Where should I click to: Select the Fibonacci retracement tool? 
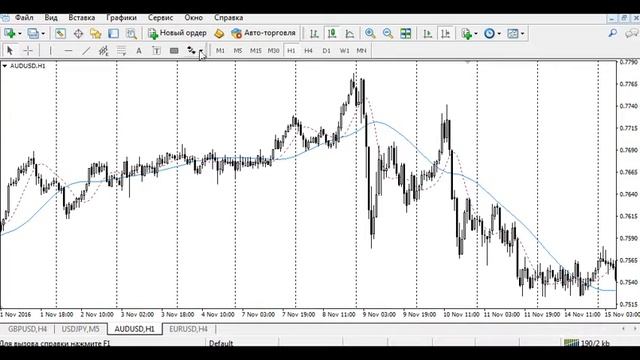tap(121, 51)
